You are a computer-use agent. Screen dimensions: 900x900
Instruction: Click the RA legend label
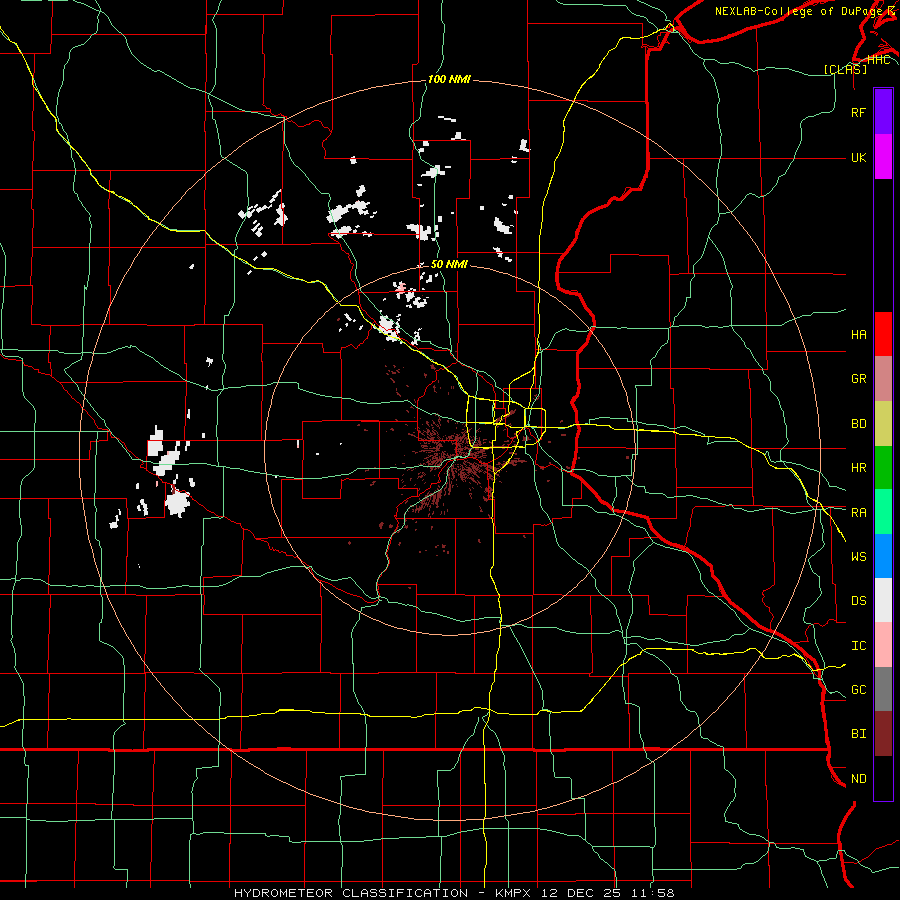coord(858,512)
